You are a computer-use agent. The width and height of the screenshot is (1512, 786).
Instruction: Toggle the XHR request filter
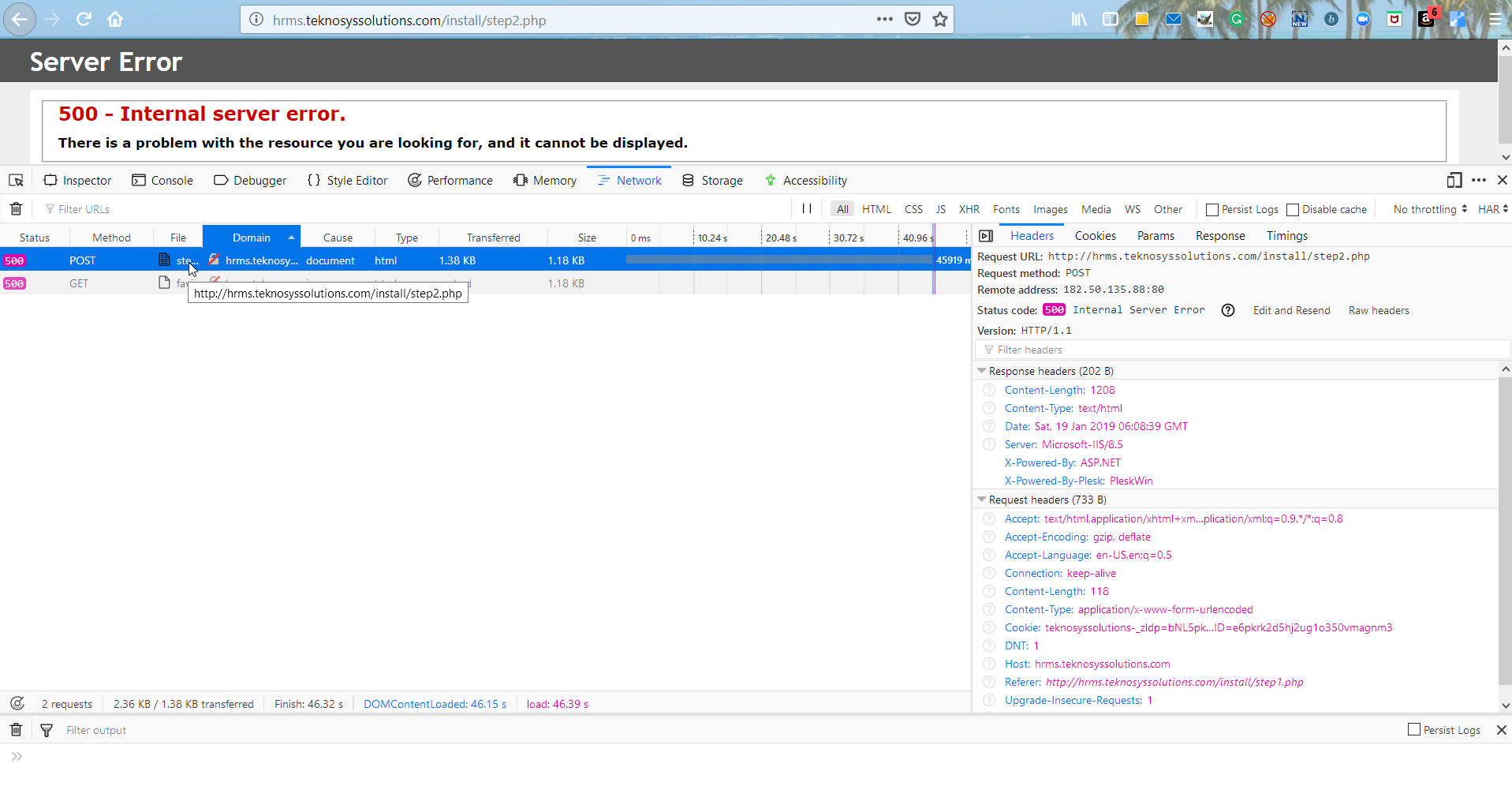tap(969, 209)
